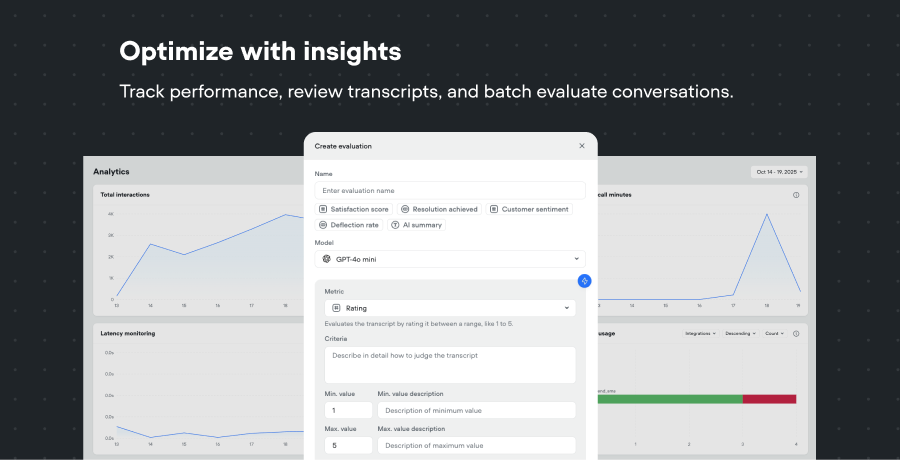900x460 pixels.
Task: Change the Descending sort dropdown
Action: coord(740,334)
